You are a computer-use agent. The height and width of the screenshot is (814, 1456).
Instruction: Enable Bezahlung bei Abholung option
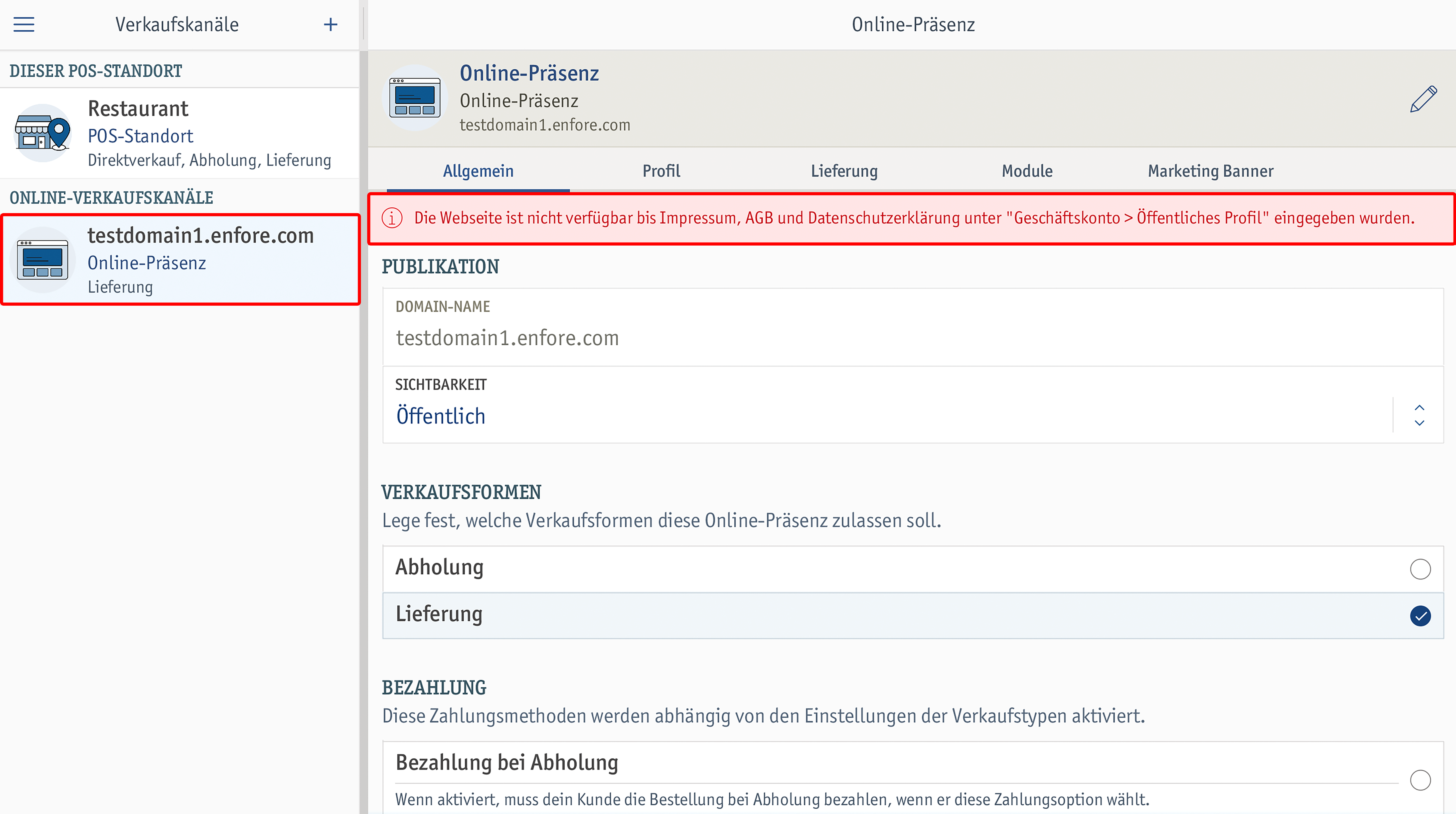click(1420, 780)
